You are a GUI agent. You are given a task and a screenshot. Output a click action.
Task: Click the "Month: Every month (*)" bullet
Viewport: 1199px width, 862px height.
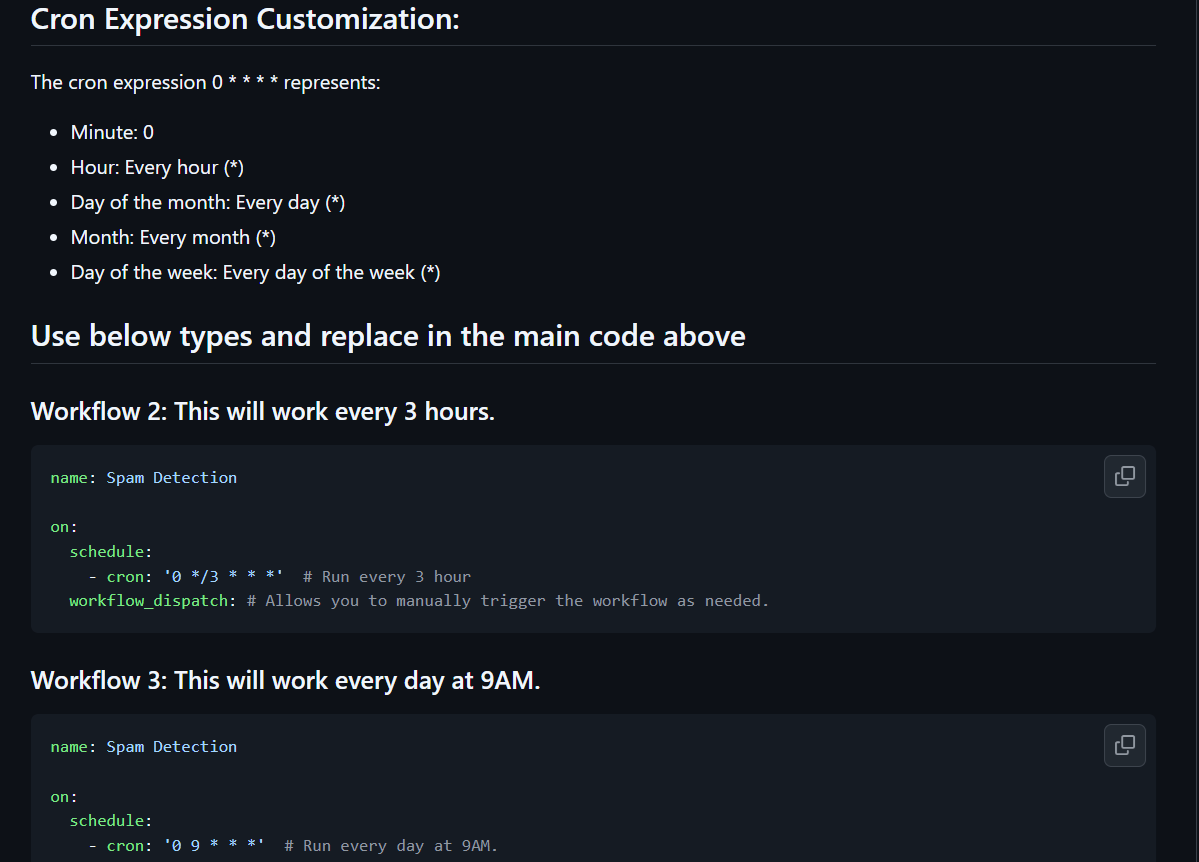pos(173,237)
